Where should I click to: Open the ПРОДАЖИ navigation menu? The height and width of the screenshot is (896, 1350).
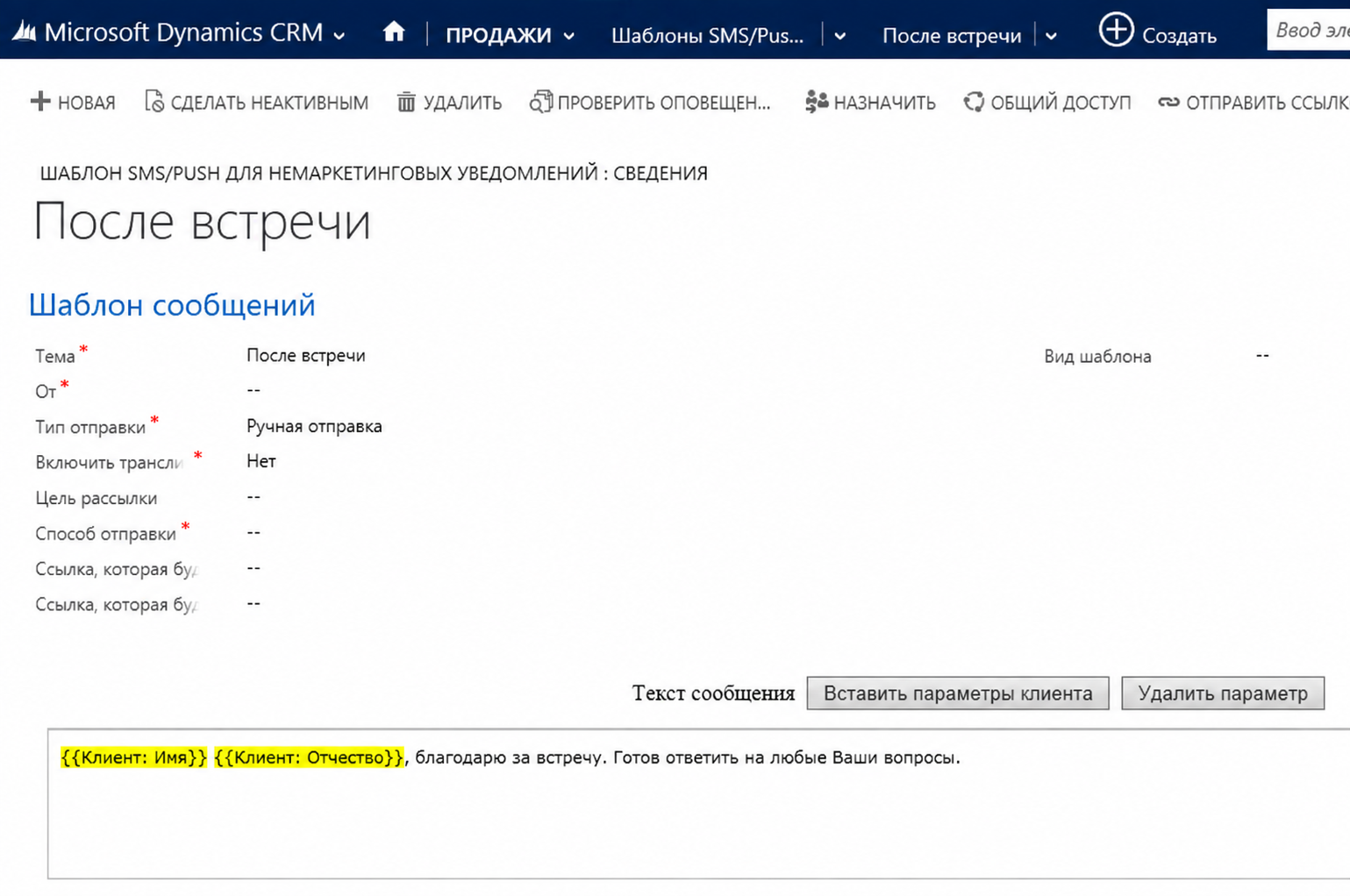pyautogui.click(x=498, y=35)
